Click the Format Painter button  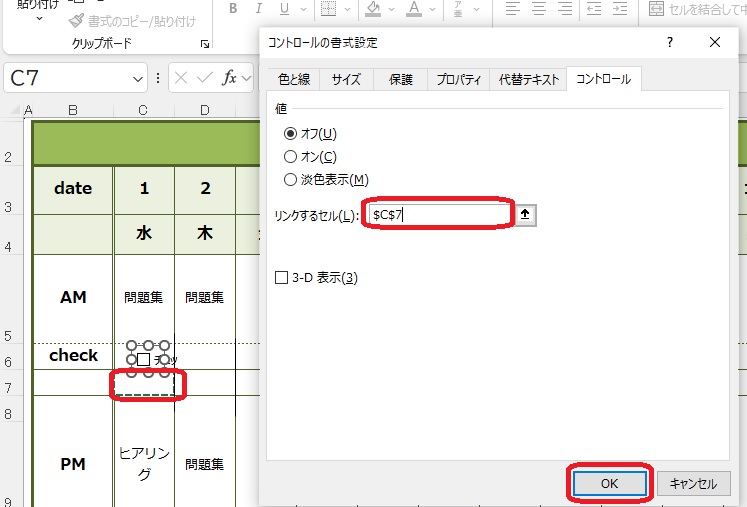132,20
